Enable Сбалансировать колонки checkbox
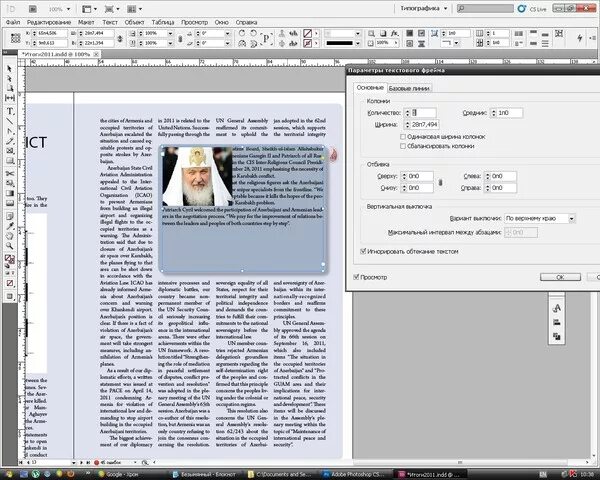Image resolution: width=600 pixels, height=480 pixels. coord(403,146)
